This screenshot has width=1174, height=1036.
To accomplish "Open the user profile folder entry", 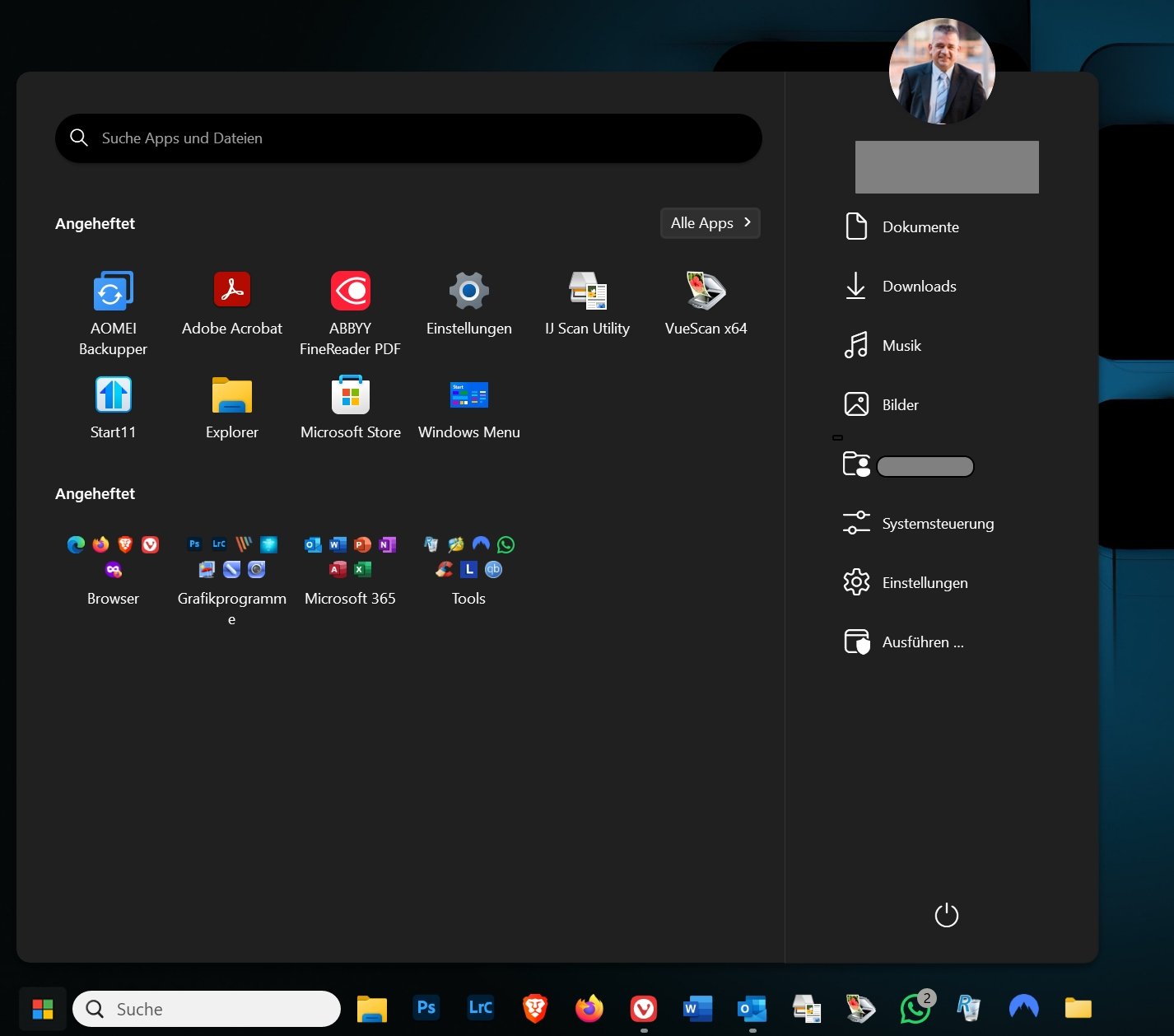I will pyautogui.click(x=908, y=465).
